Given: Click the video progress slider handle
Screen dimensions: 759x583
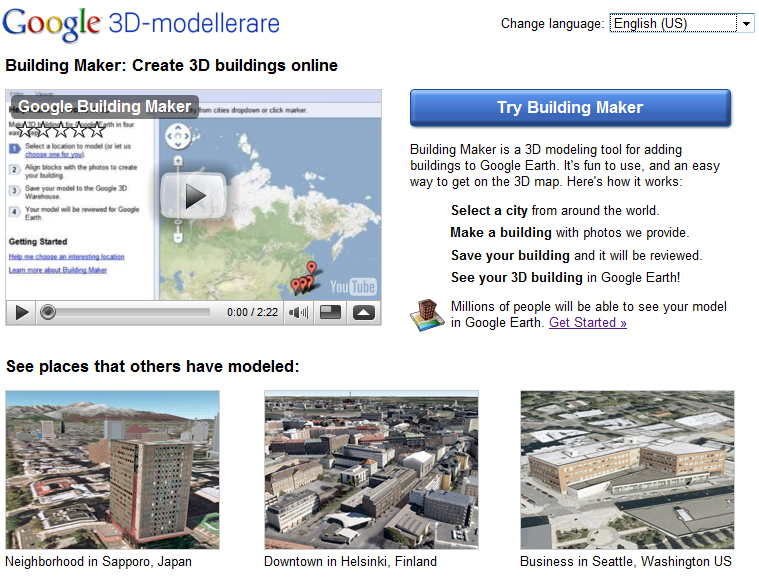Looking at the screenshot, I should (47, 312).
